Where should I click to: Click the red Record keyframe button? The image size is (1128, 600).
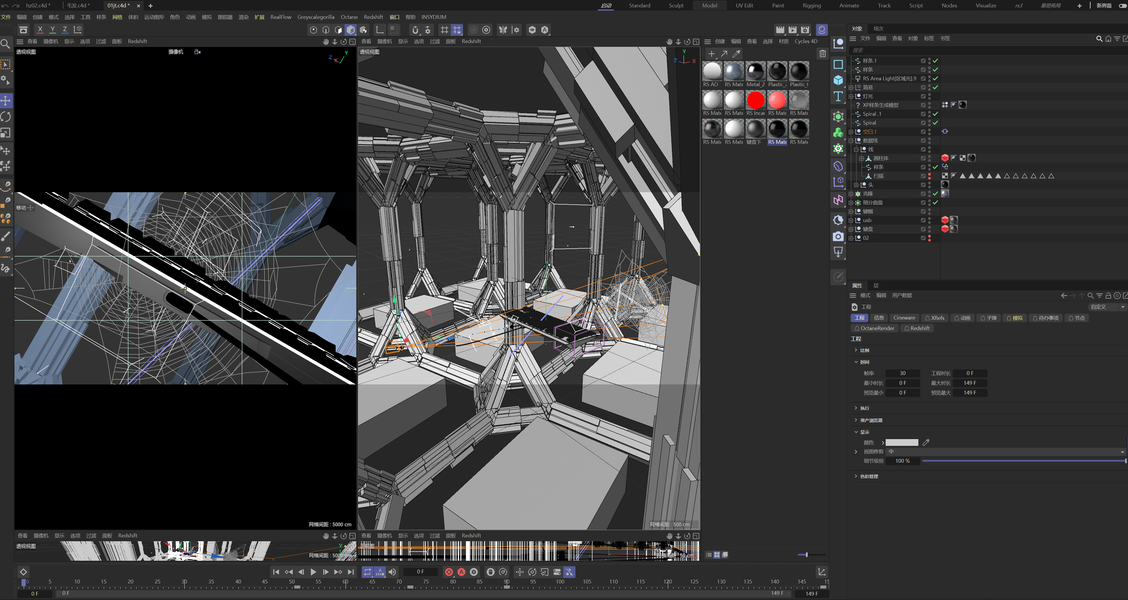(449, 572)
